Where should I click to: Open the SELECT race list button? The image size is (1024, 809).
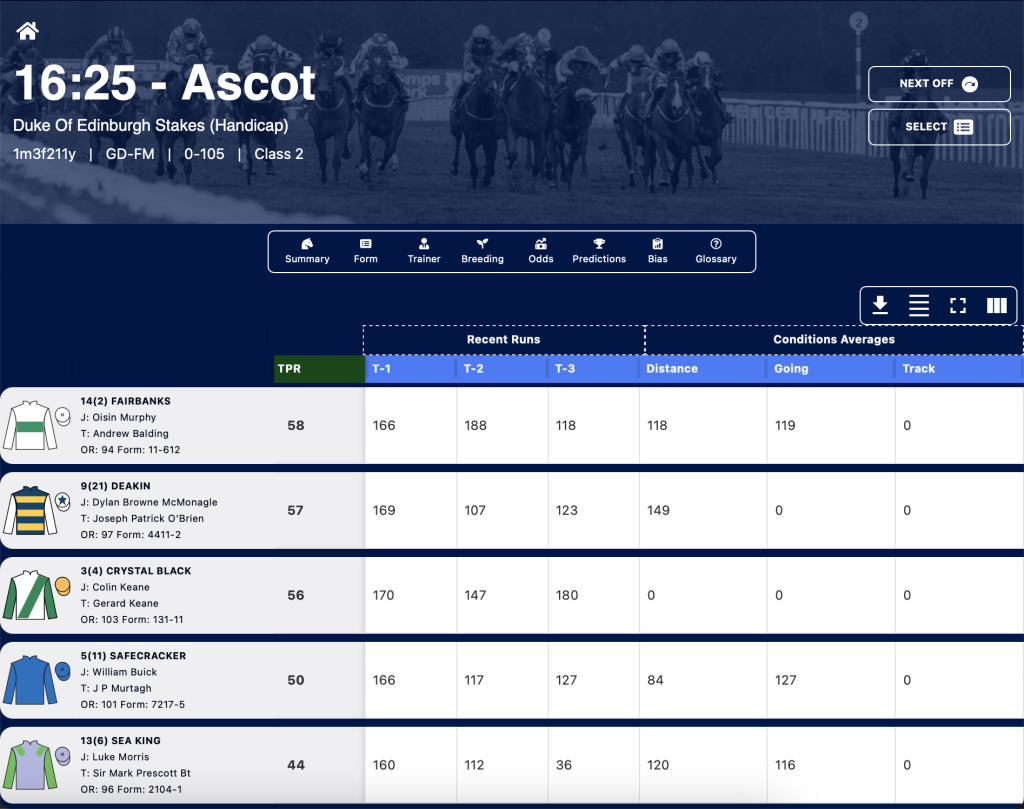(x=939, y=127)
